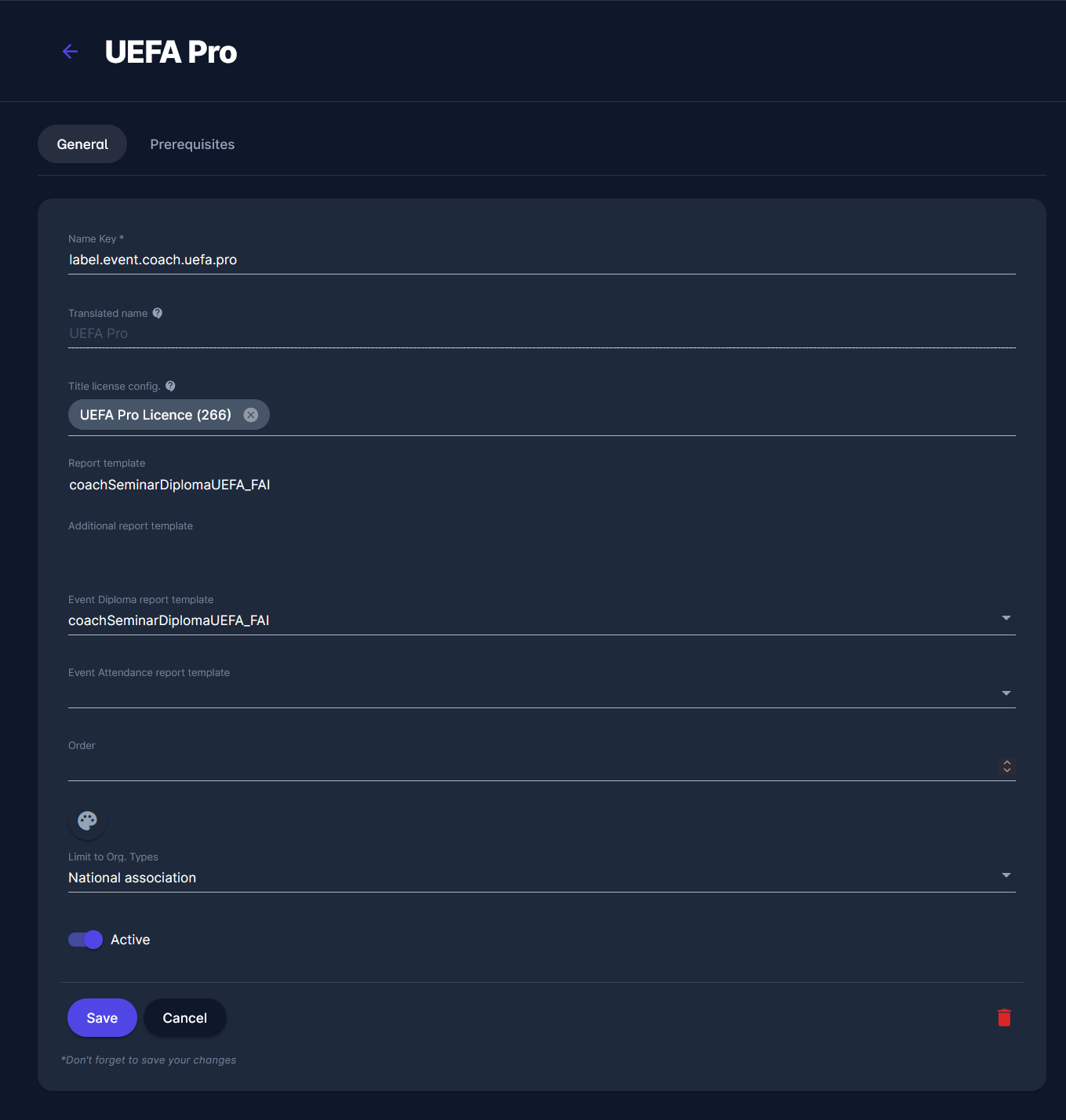Image resolution: width=1066 pixels, height=1120 pixels.
Task: Click the Report template field value
Action: click(169, 485)
